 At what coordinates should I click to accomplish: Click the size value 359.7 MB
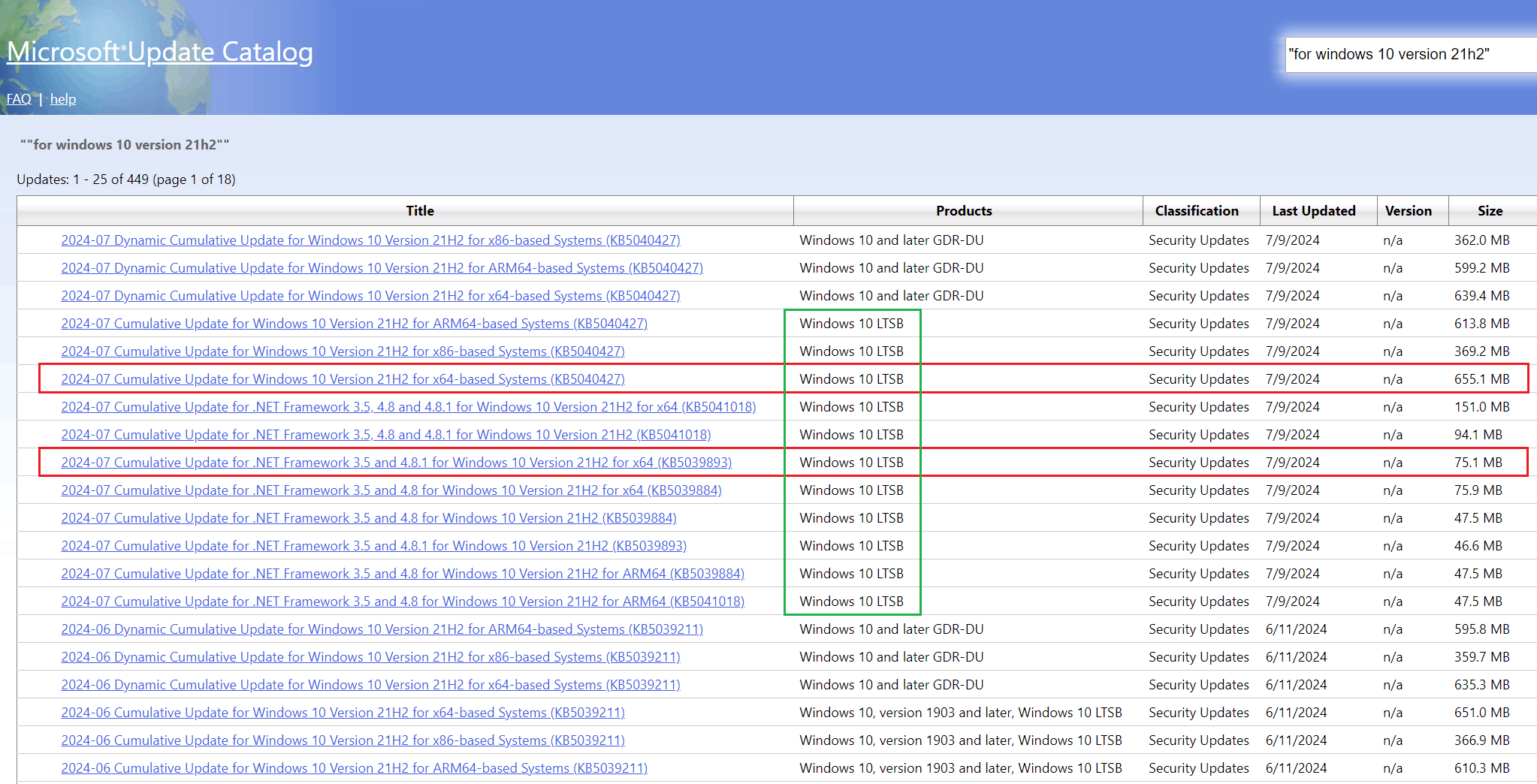[x=1481, y=657]
